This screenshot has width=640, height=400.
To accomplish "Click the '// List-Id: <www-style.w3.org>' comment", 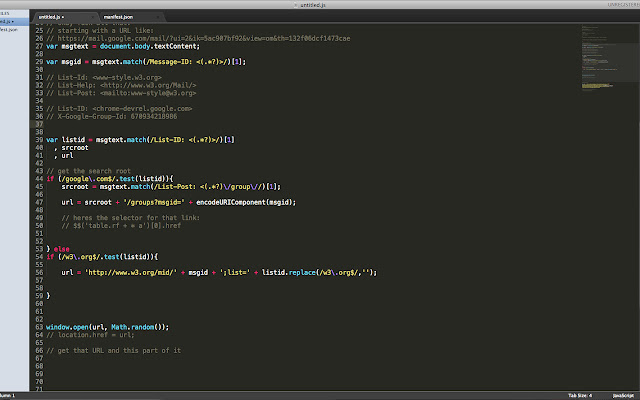I will pos(104,78).
